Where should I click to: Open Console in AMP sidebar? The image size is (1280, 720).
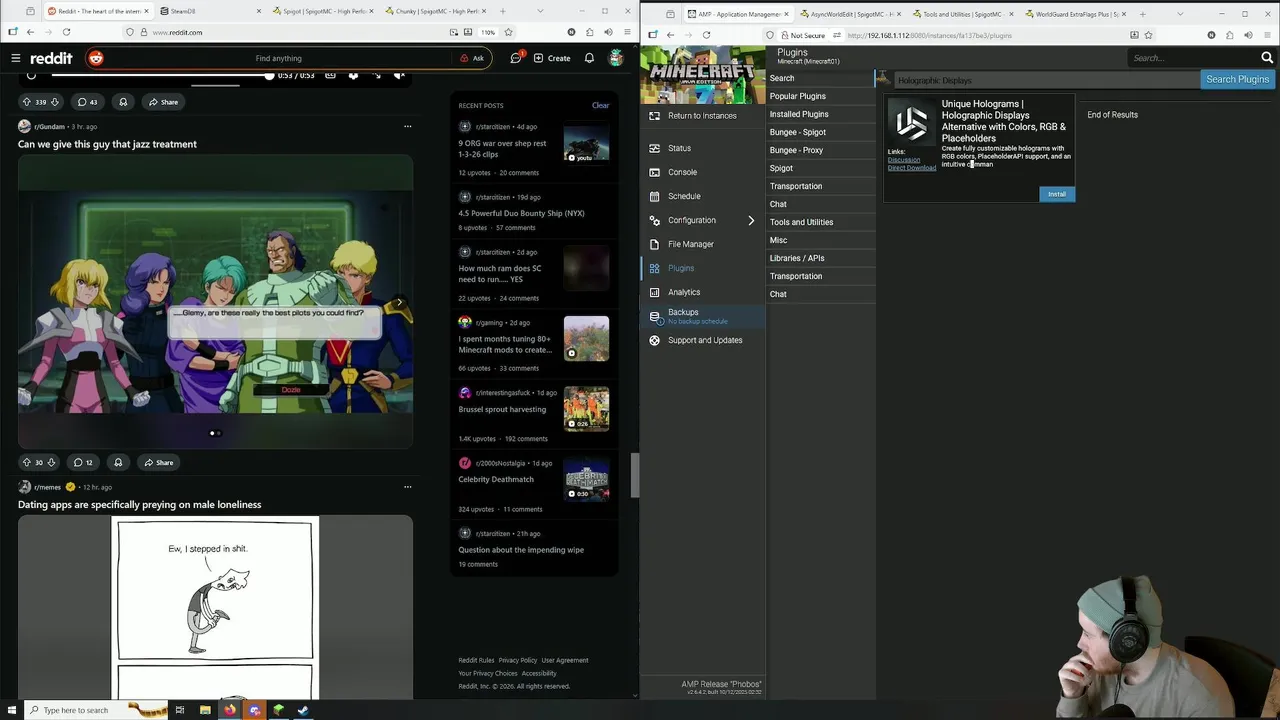click(x=702, y=172)
